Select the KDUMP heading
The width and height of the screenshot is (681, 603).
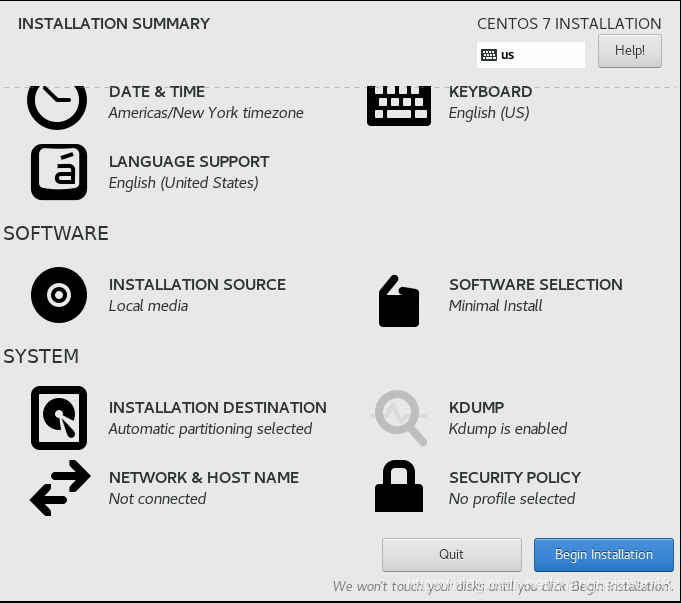476,408
